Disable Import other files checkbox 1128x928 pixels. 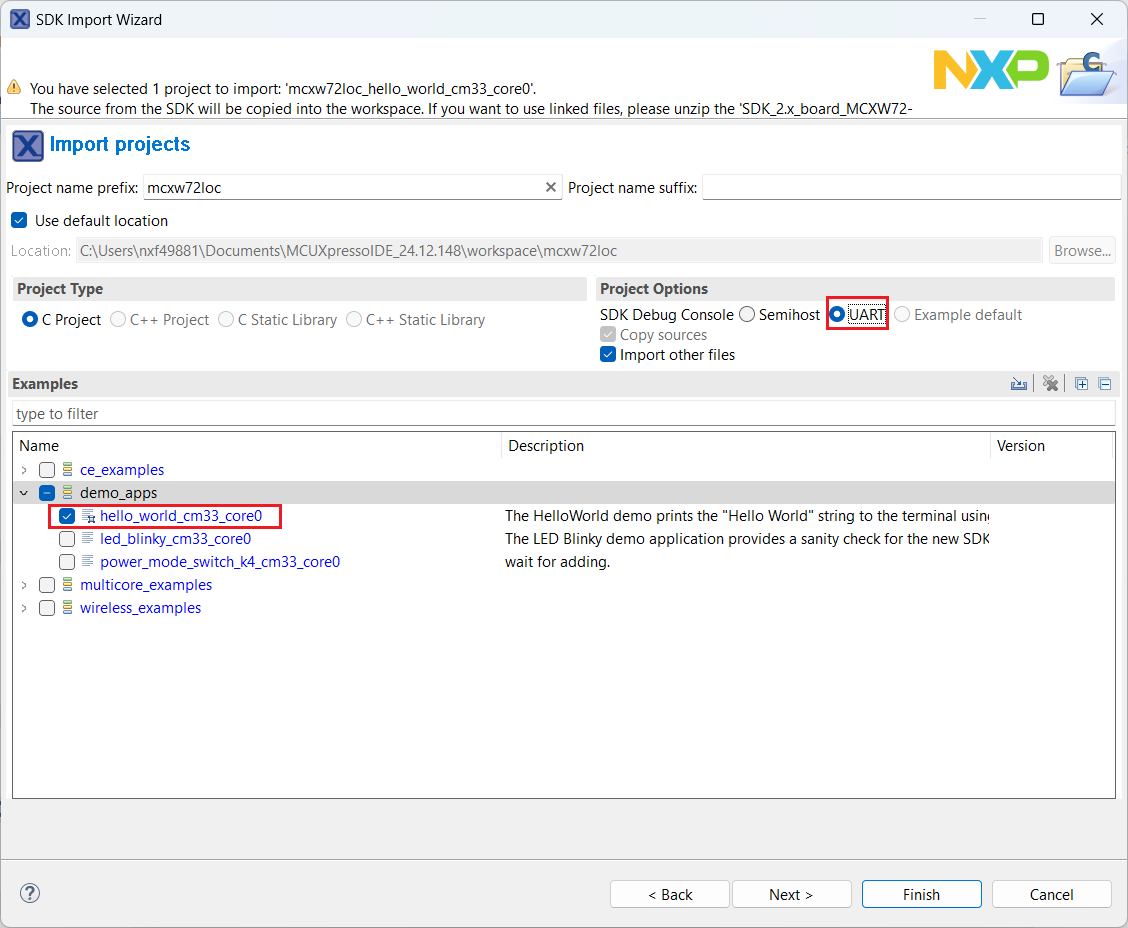coord(607,355)
